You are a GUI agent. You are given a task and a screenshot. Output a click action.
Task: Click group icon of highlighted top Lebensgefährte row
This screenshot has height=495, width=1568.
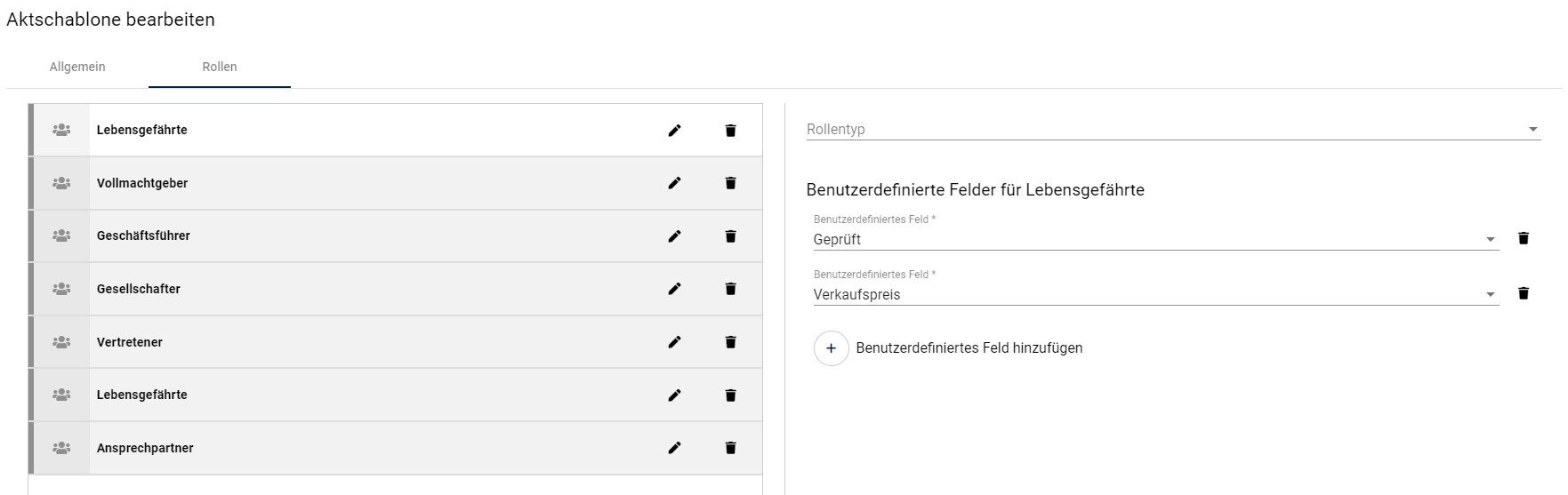[x=61, y=130]
